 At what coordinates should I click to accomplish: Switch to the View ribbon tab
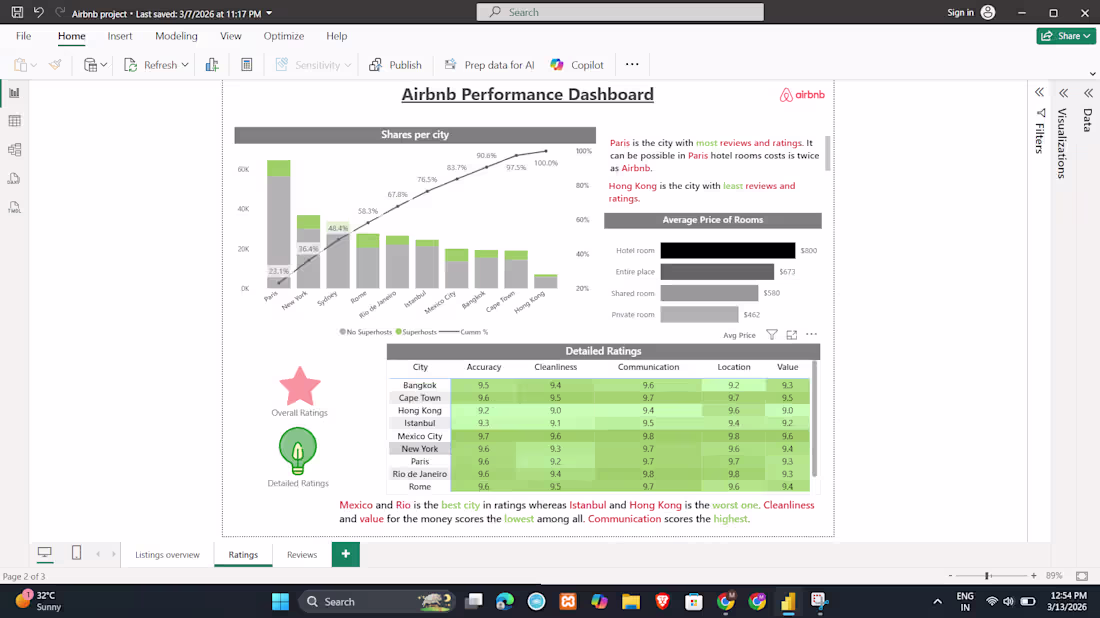(x=230, y=36)
